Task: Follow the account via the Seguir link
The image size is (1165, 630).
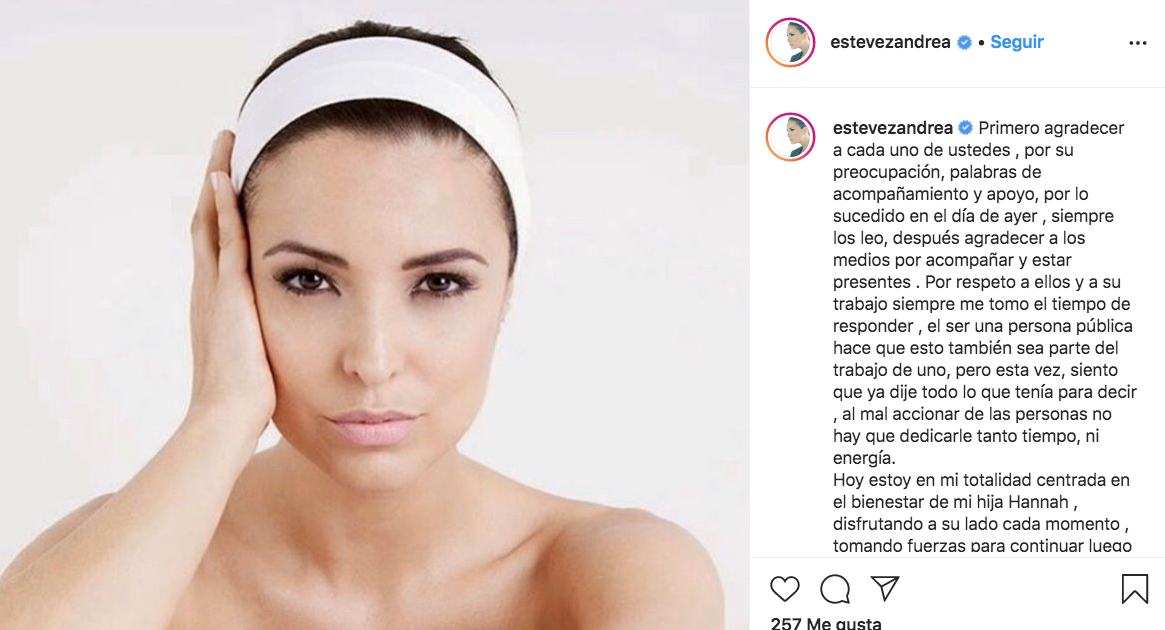Action: point(1016,42)
